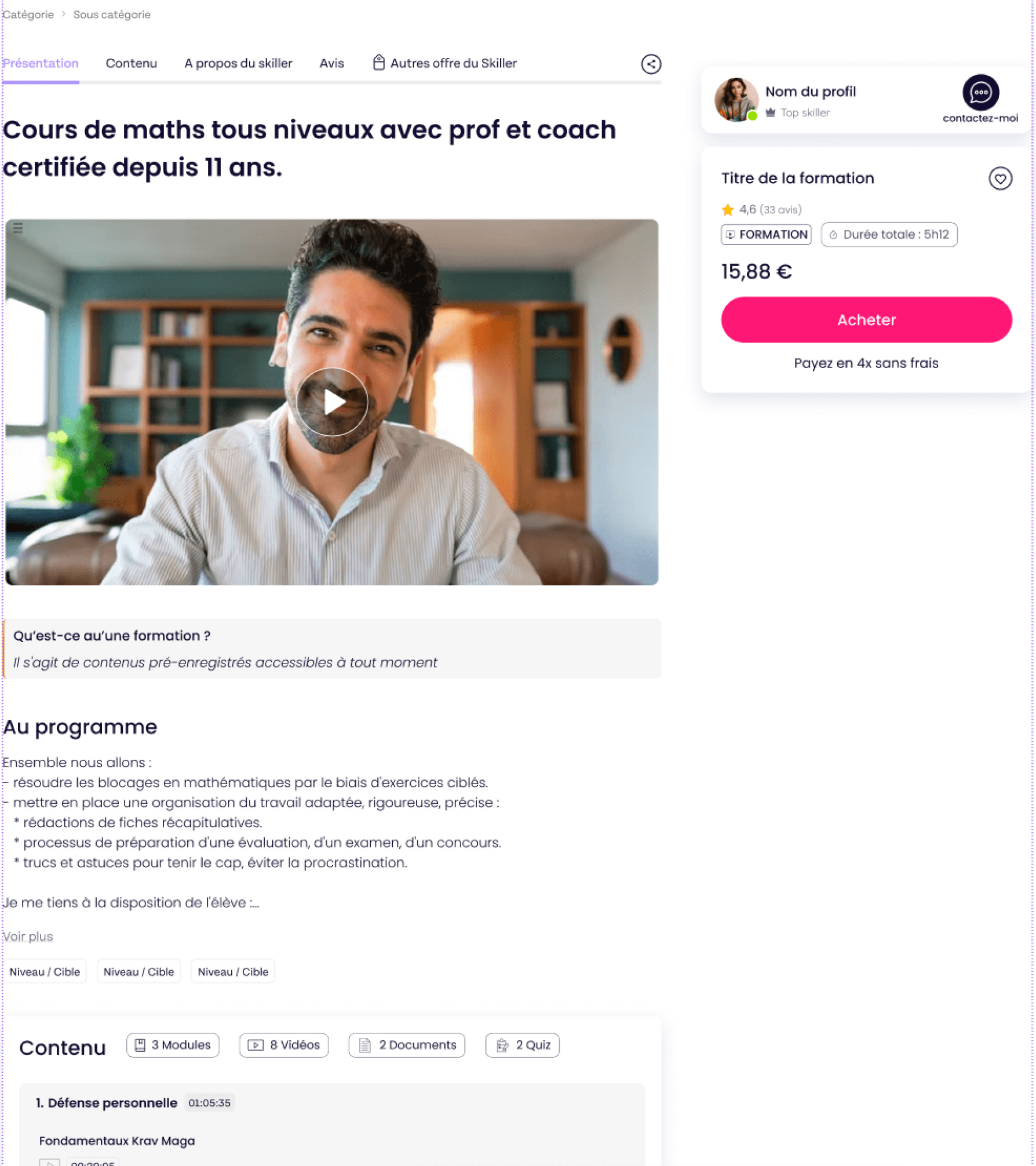Click the profile avatar photo
The image size is (1036, 1166).
[x=736, y=100]
